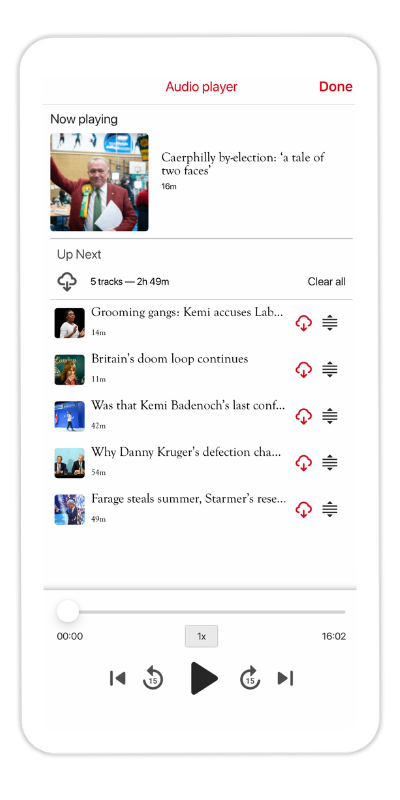
Task: Select Why Danny Kruger's defection track title
Action: tap(186, 452)
